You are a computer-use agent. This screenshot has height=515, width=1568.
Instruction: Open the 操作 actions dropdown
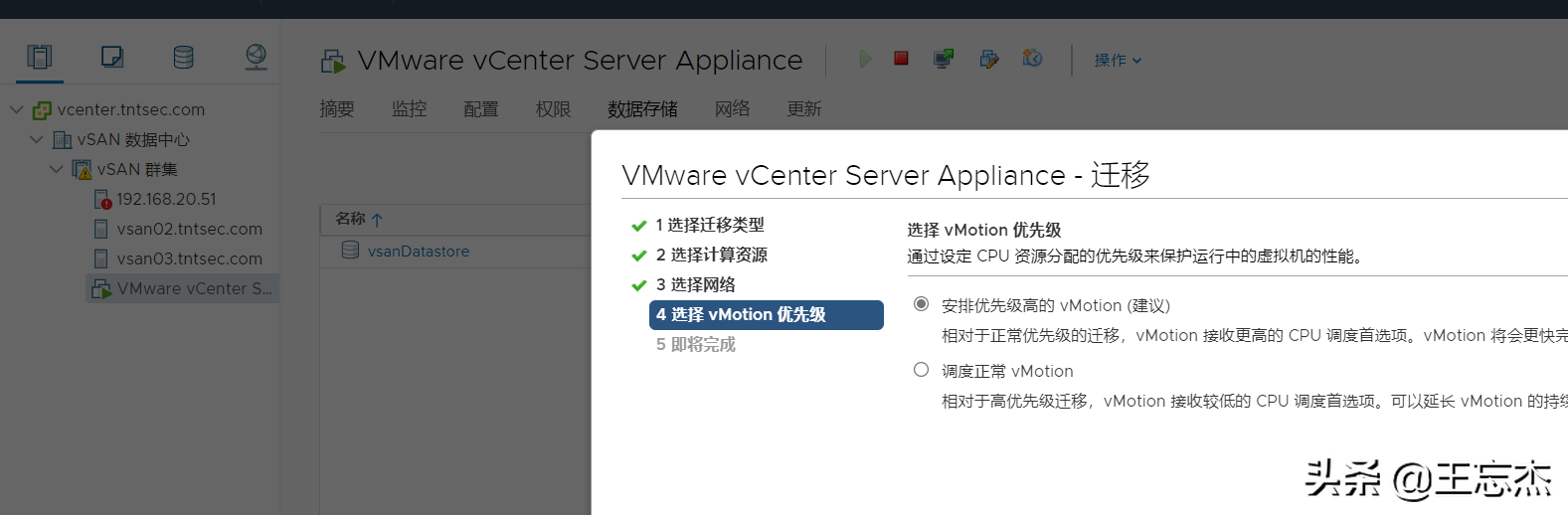[1119, 60]
